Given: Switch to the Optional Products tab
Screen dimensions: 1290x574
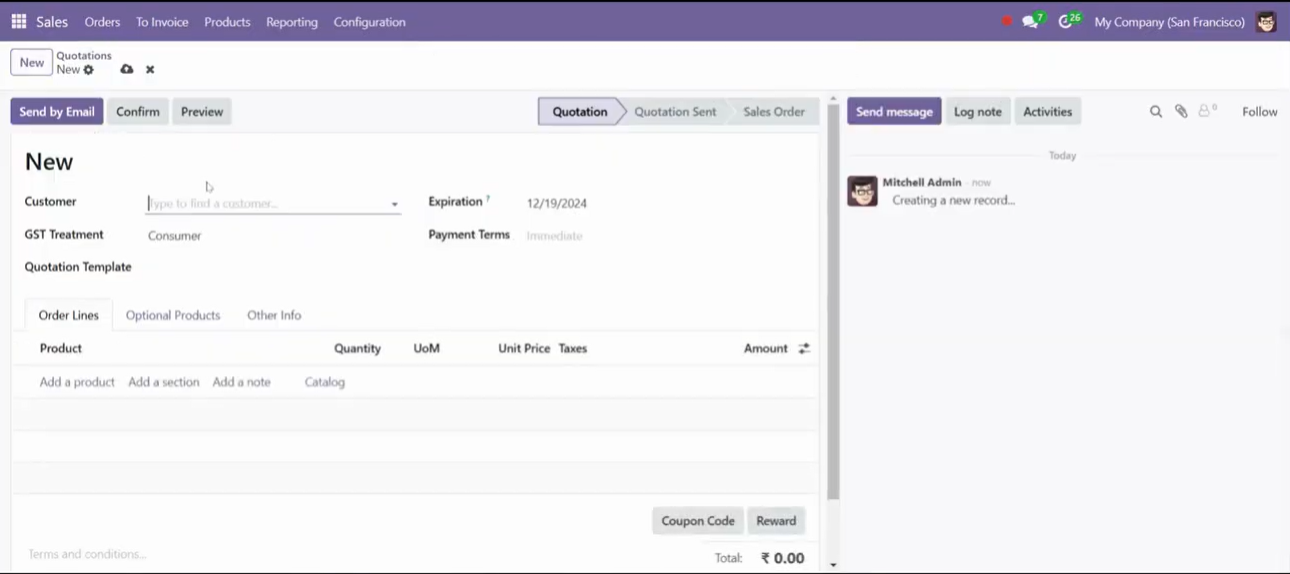Looking at the screenshot, I should pyautogui.click(x=173, y=315).
